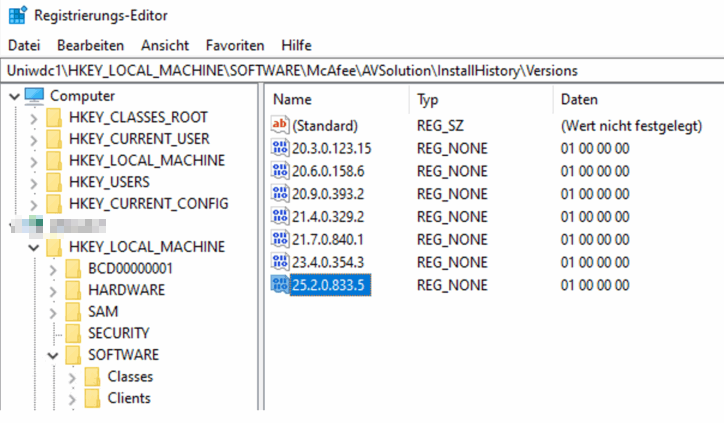Image resolution: width=724 pixels, height=423 pixels.
Task: Click the binary icon next to 21.7.0.840.1
Action: pos(279,239)
